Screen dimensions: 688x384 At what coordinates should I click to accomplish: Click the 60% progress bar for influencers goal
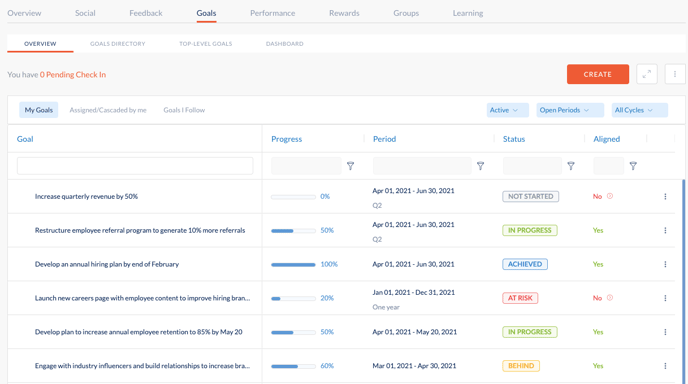click(x=293, y=366)
